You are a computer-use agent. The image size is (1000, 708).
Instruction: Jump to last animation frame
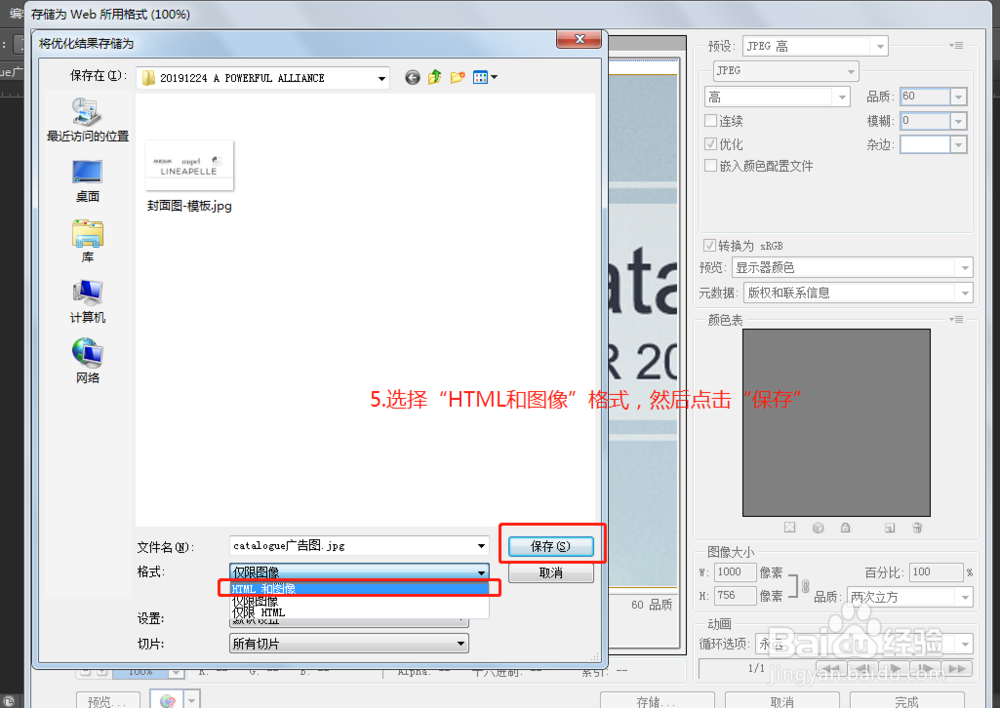click(957, 668)
